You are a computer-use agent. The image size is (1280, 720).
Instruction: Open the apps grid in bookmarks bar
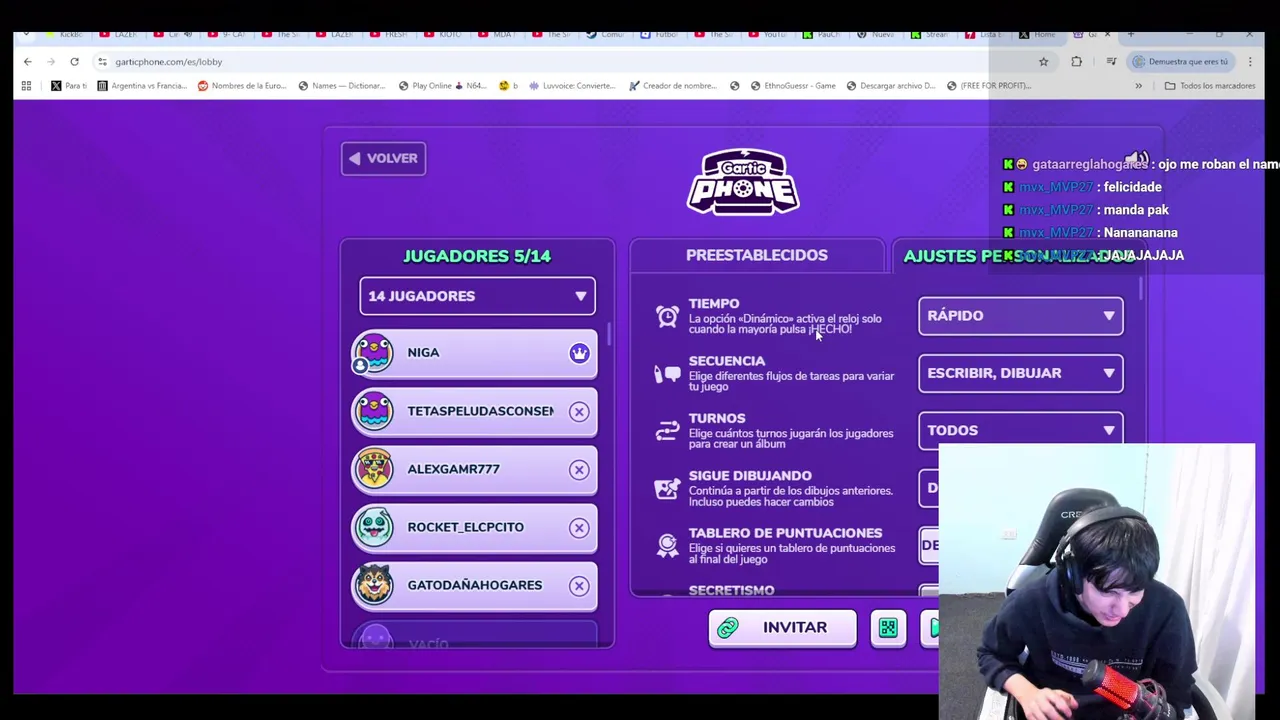click(26, 86)
